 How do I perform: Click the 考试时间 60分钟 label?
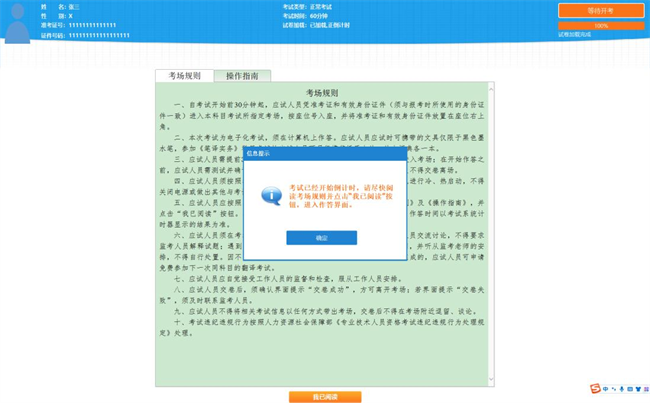(x=304, y=16)
